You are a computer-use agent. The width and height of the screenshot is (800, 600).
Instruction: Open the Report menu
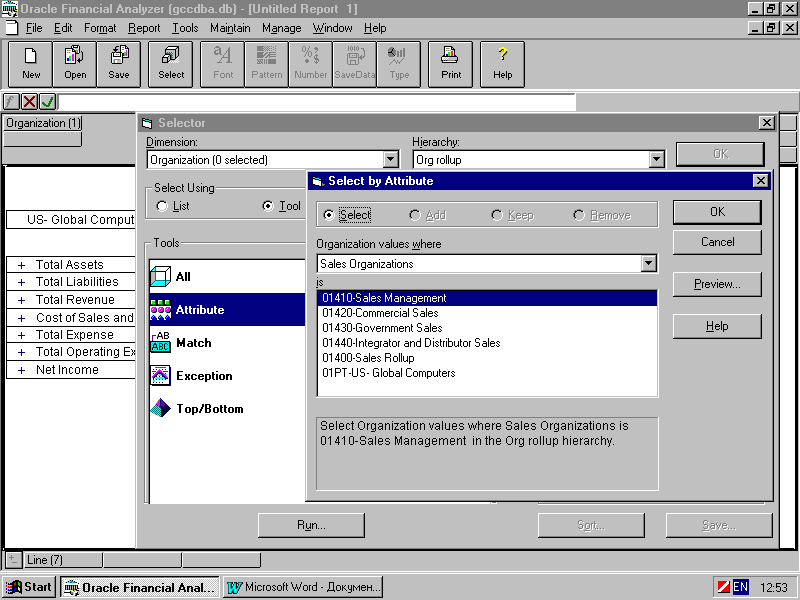(144, 28)
